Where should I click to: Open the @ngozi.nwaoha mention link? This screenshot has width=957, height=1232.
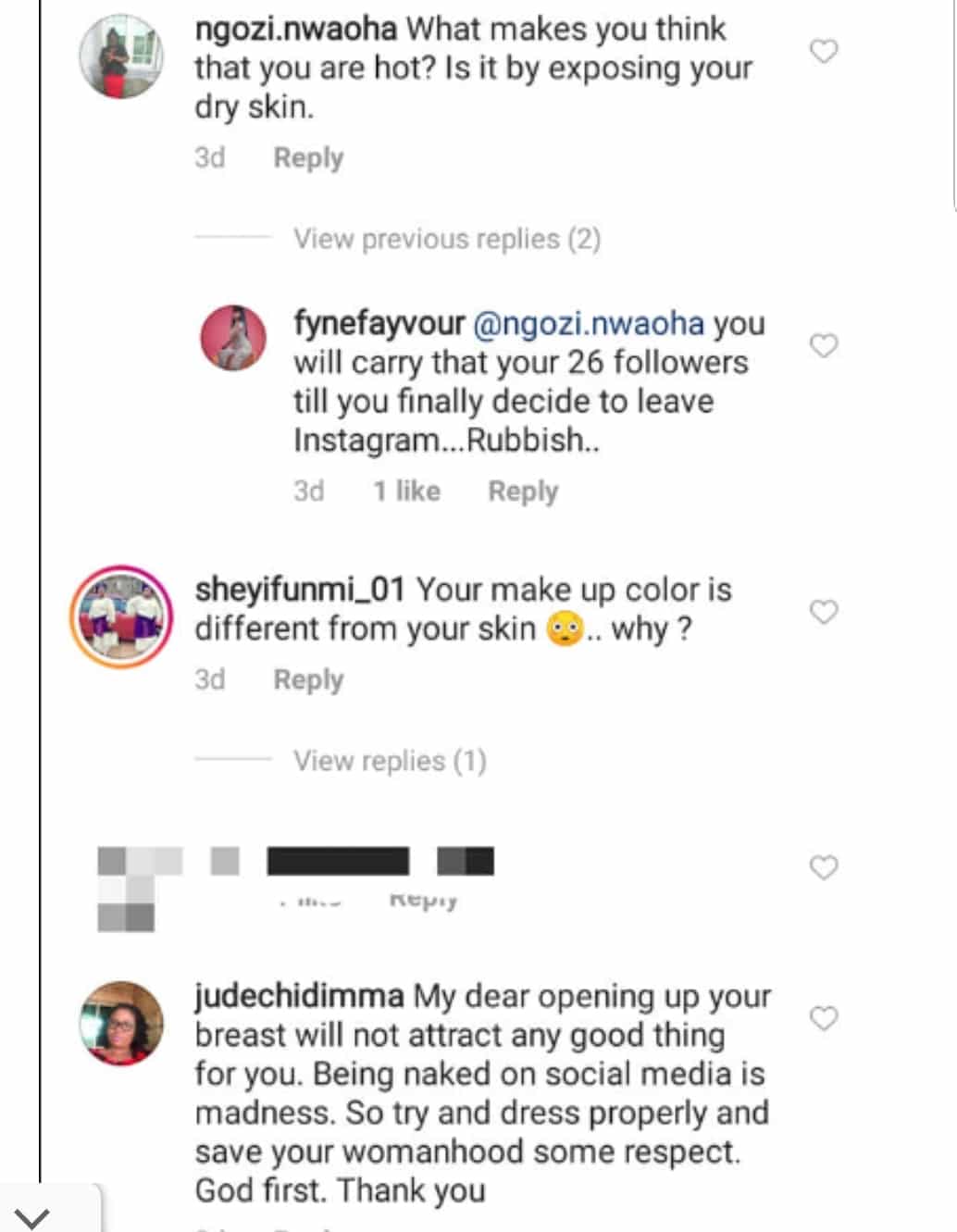[x=589, y=323]
